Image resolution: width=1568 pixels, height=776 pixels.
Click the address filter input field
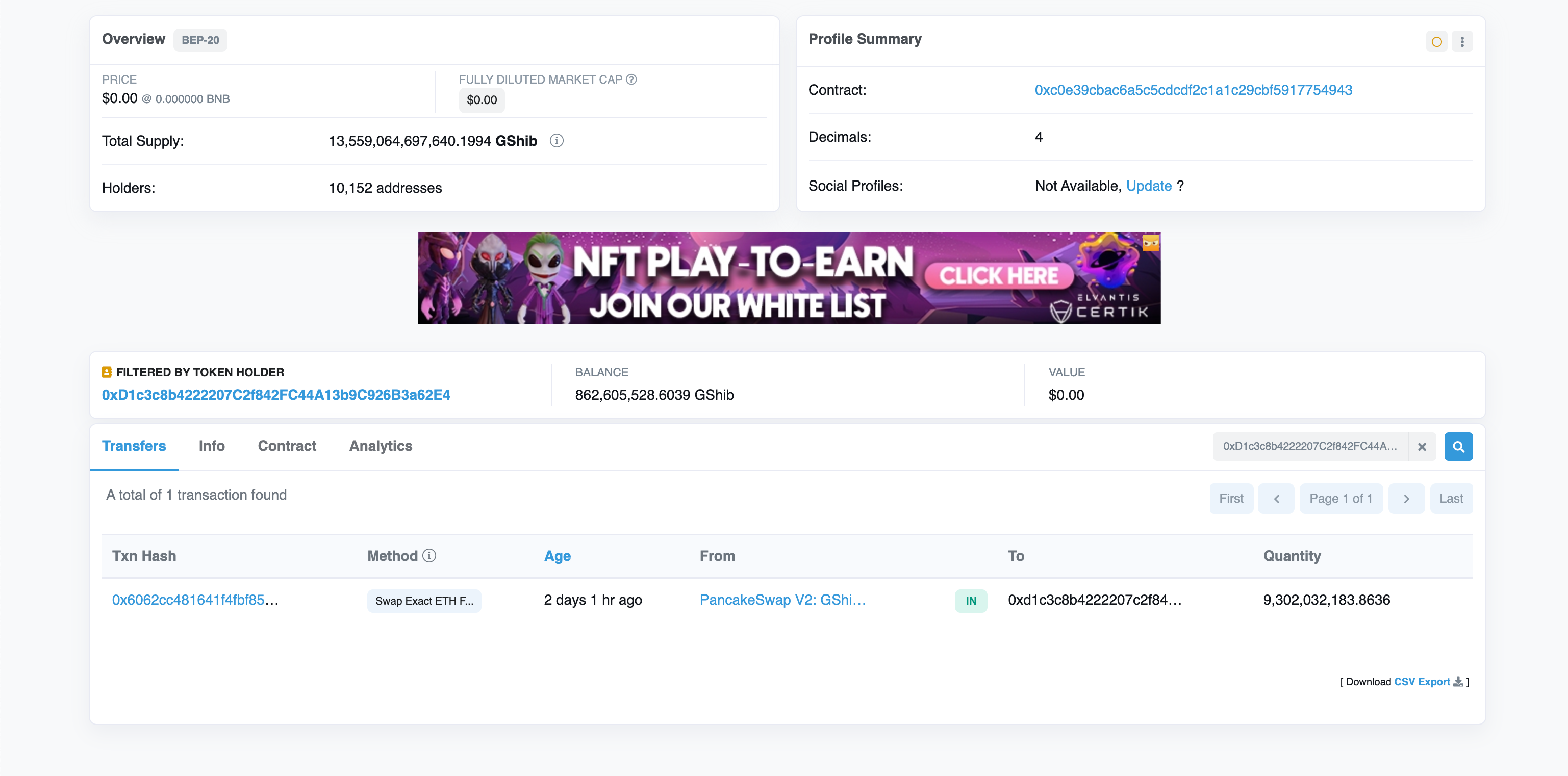point(1309,447)
